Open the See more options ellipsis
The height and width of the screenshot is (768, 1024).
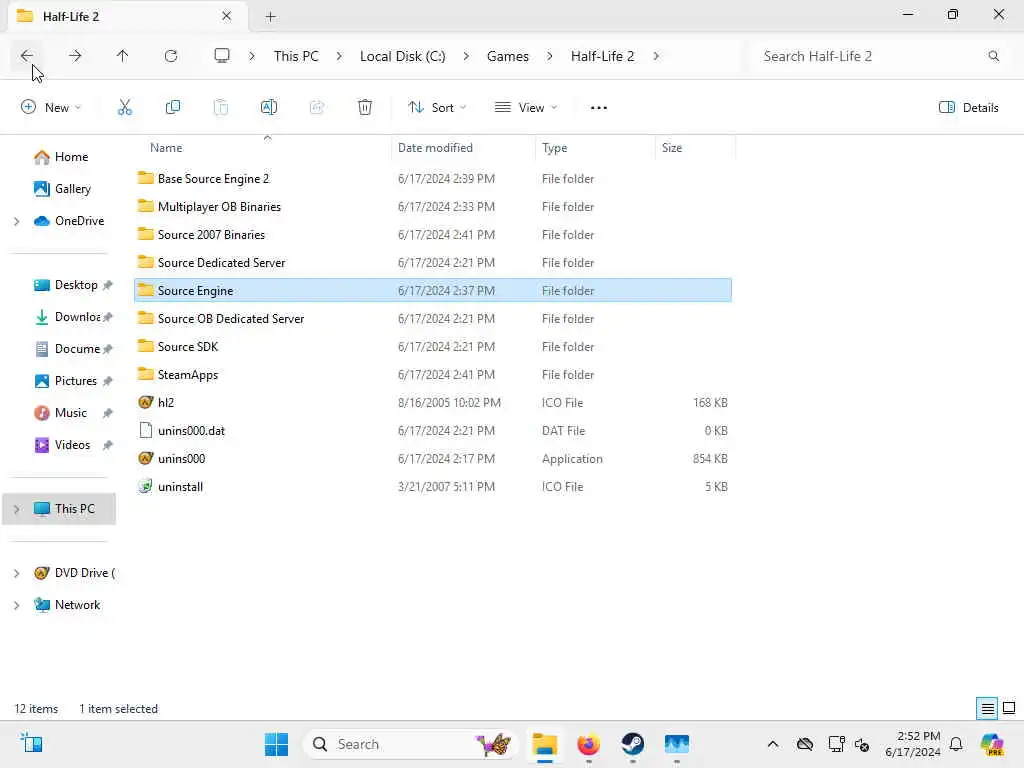click(599, 108)
